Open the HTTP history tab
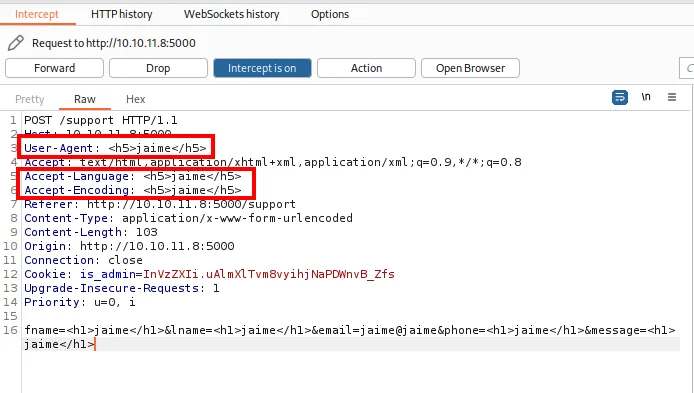This screenshot has height=393, width=694. pyautogui.click(x=121, y=14)
